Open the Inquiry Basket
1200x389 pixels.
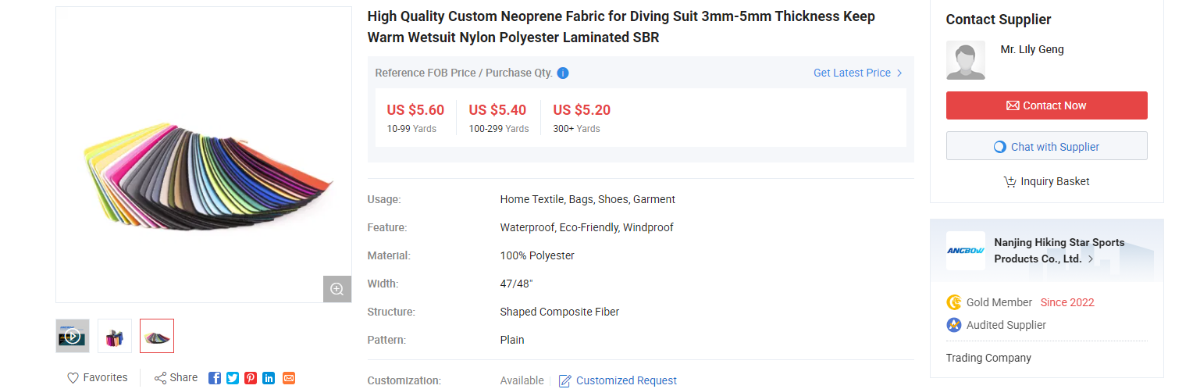pyautogui.click(x=1047, y=182)
